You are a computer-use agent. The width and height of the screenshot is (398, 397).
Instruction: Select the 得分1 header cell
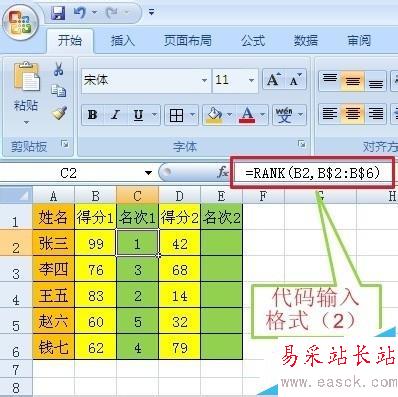96,218
